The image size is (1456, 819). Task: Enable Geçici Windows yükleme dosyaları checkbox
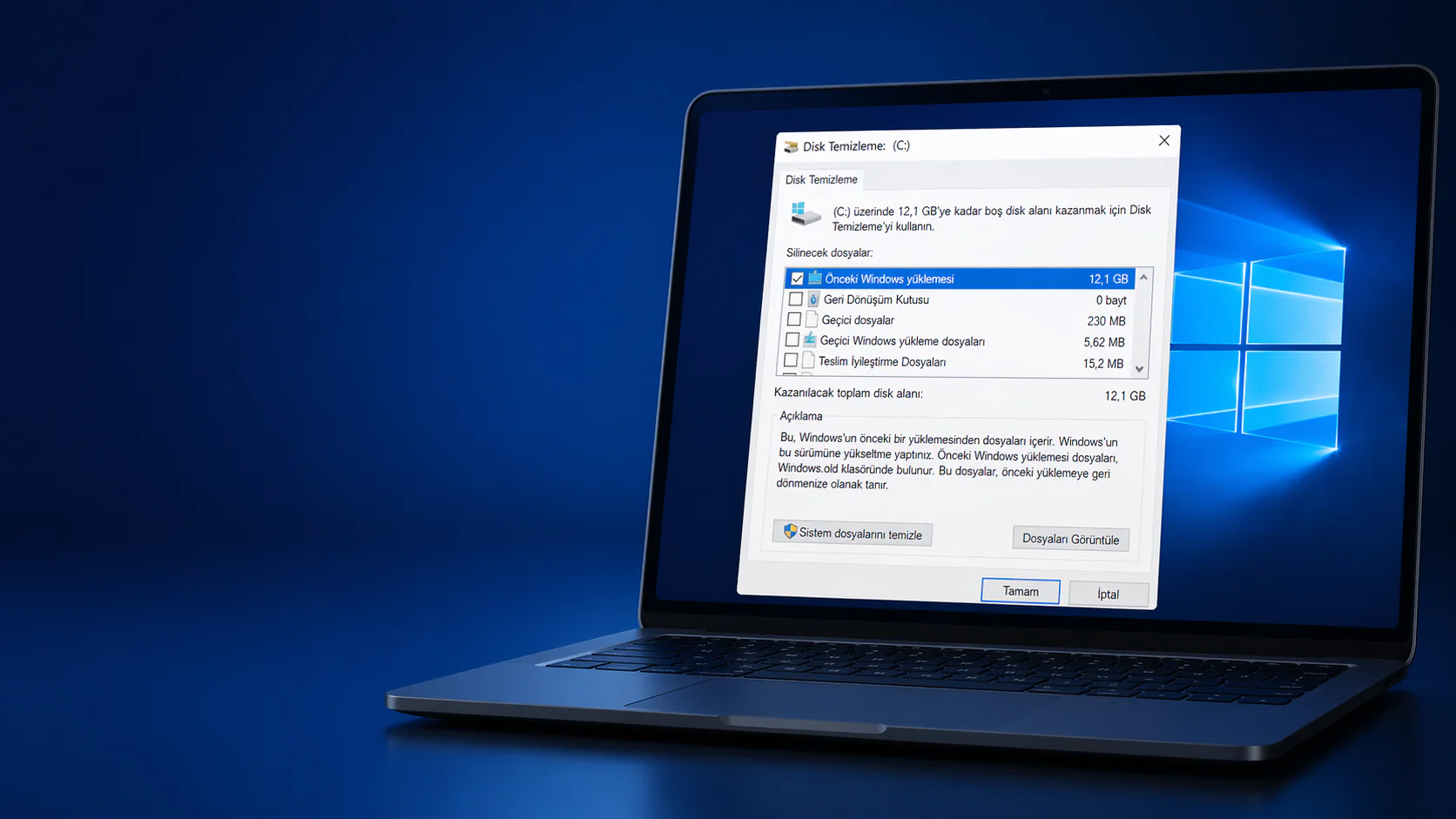tap(792, 339)
